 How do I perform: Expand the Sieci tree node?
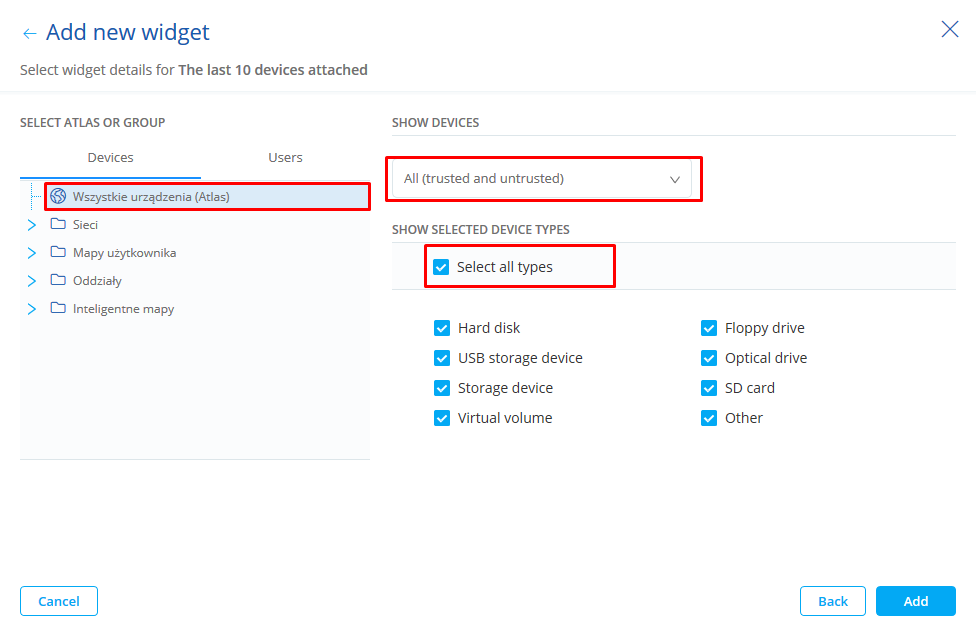tap(31, 224)
